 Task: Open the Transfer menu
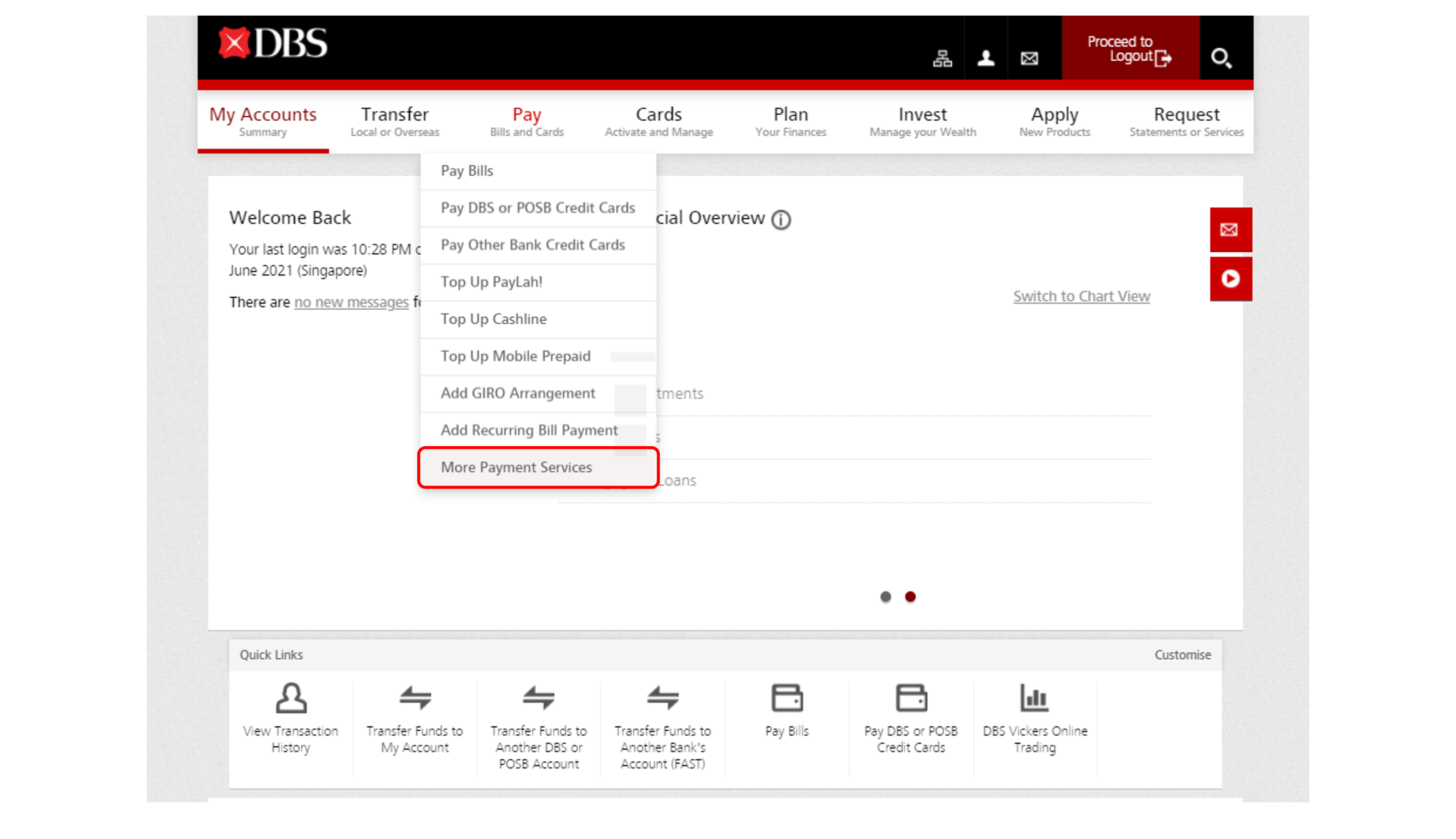[395, 122]
